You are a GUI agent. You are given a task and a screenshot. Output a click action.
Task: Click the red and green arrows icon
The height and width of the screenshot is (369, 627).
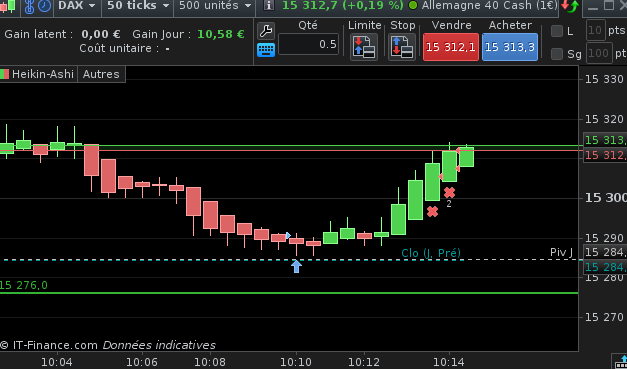click(x=569, y=6)
